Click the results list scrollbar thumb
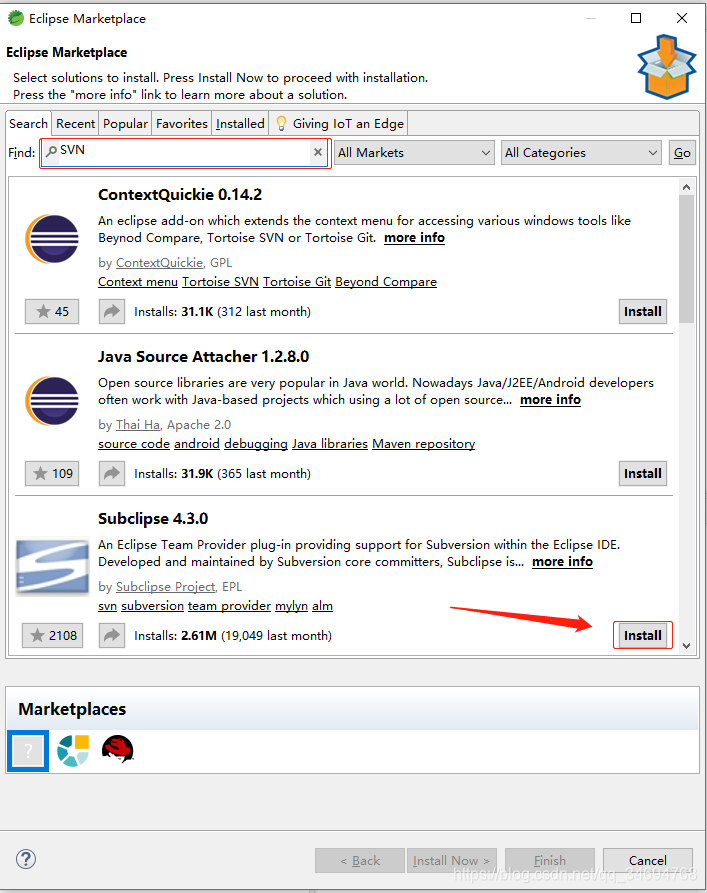707x893 pixels. pyautogui.click(x=686, y=259)
